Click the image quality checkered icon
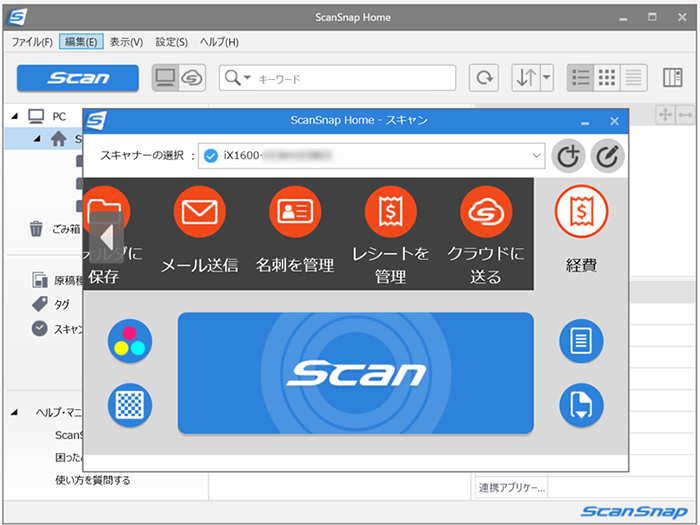The width and height of the screenshot is (700, 525). [130, 405]
